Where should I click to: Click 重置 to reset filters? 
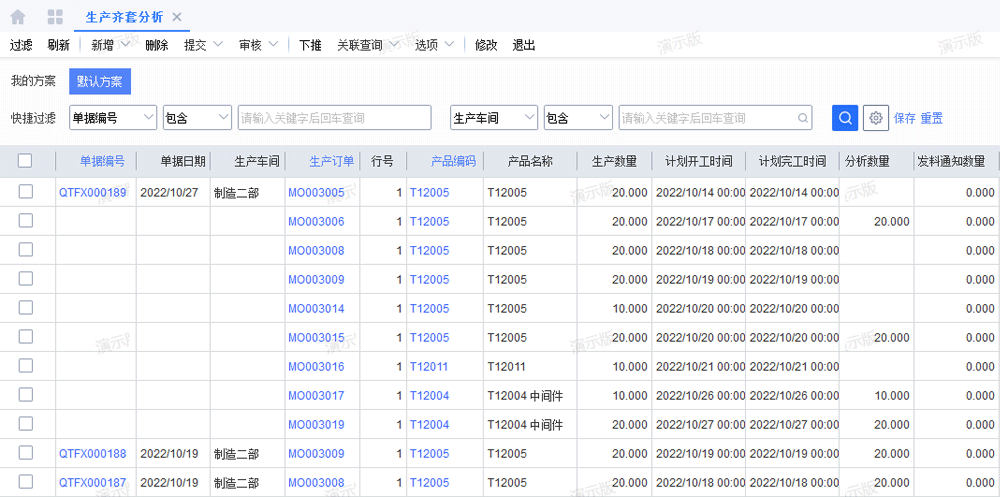click(931, 118)
